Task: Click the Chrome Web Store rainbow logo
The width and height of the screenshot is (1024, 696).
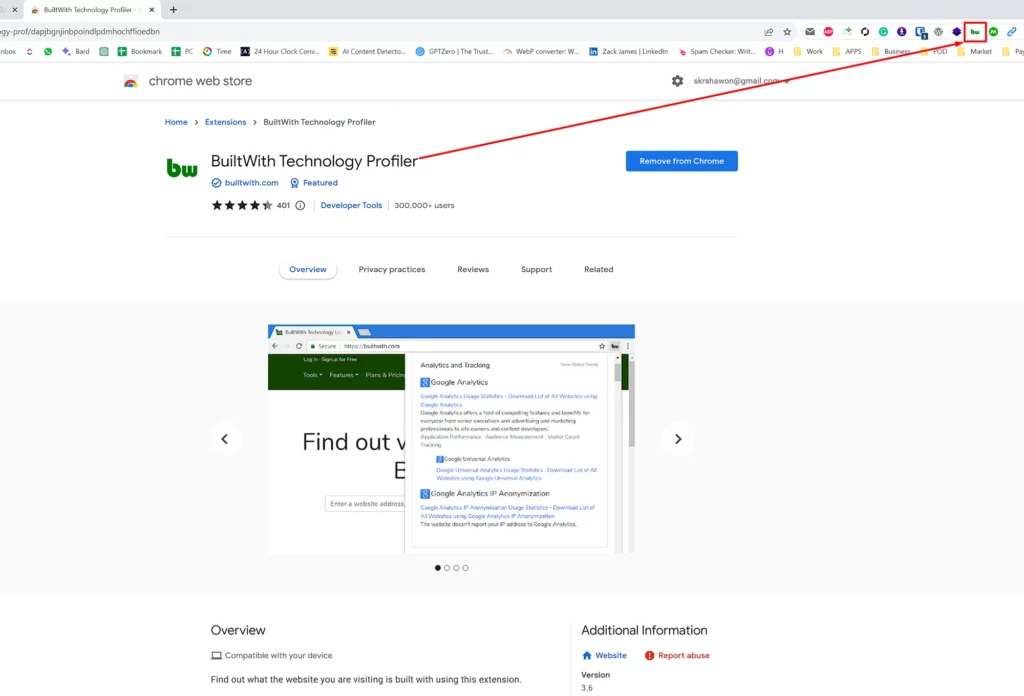Action: (x=131, y=82)
